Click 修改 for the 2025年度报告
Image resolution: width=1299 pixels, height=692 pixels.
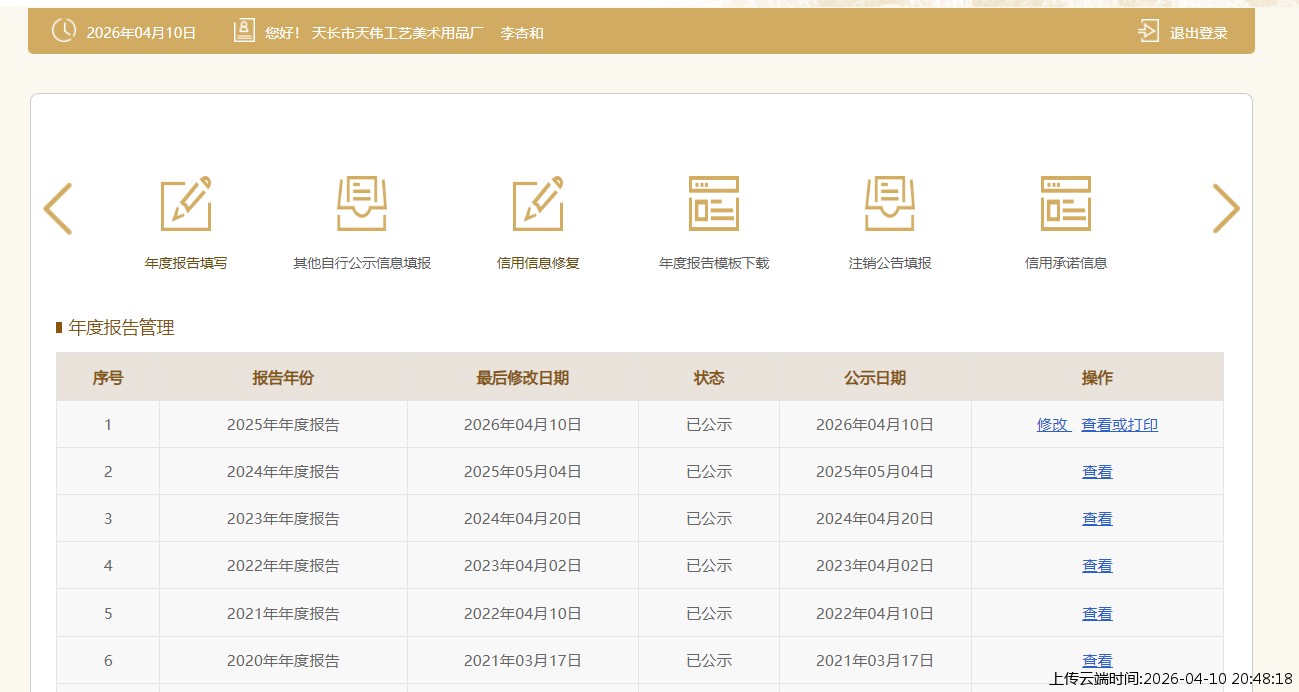(1053, 425)
